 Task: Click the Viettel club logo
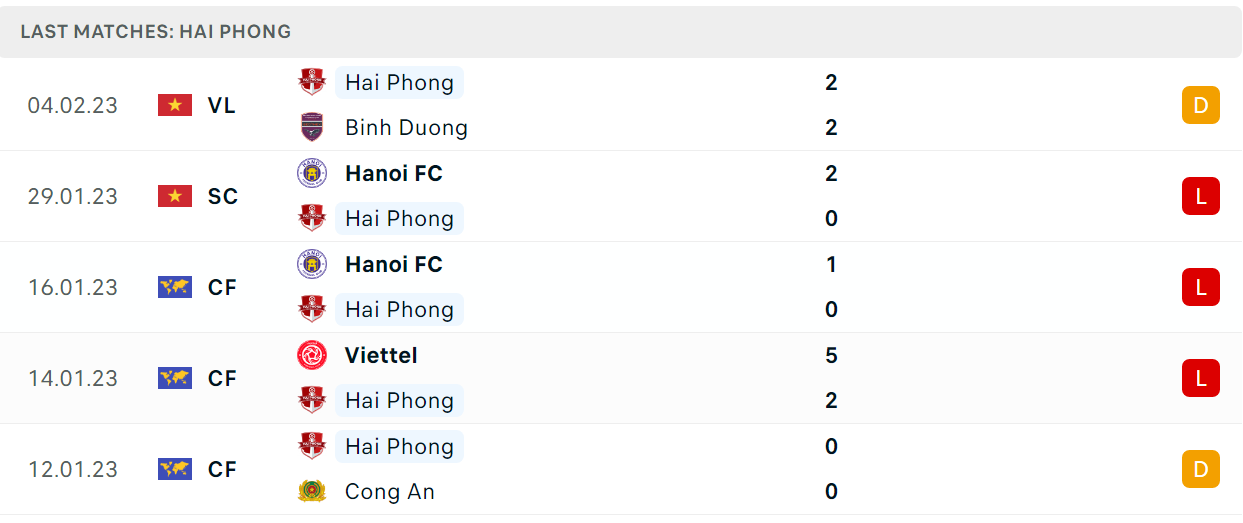click(x=312, y=355)
